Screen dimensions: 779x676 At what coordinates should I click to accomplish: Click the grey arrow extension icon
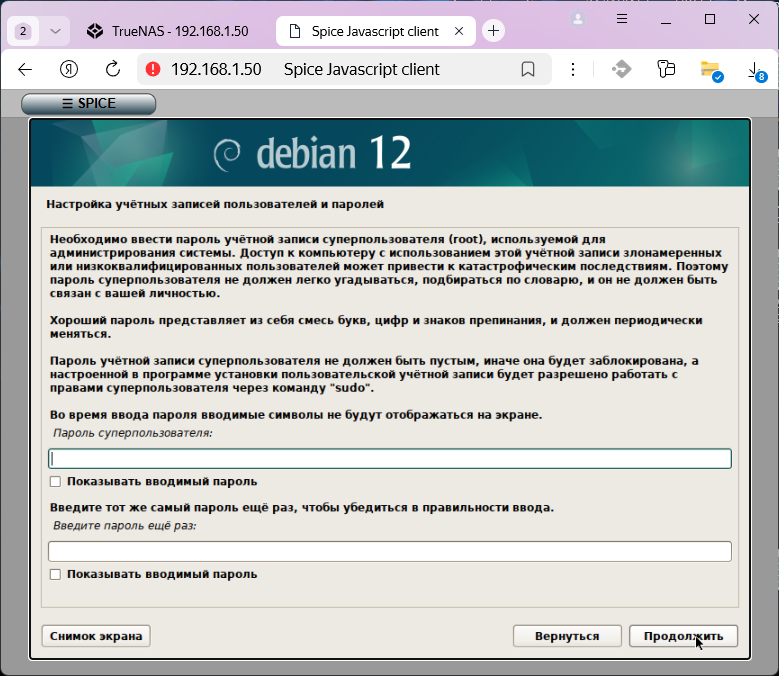622,69
